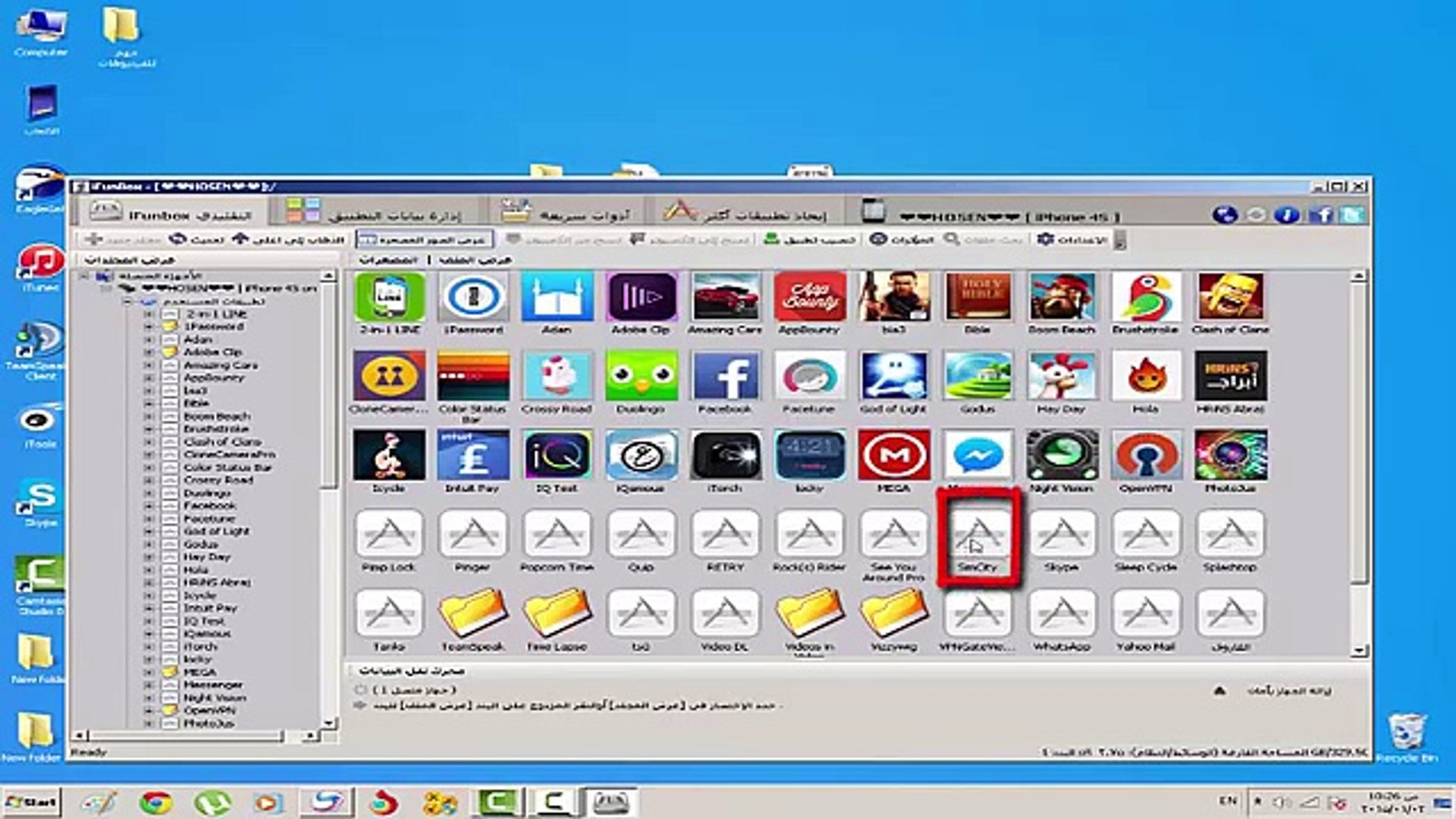This screenshot has height=819, width=1456.
Task: Open the Quick Toolbox tab
Action: (x=566, y=213)
